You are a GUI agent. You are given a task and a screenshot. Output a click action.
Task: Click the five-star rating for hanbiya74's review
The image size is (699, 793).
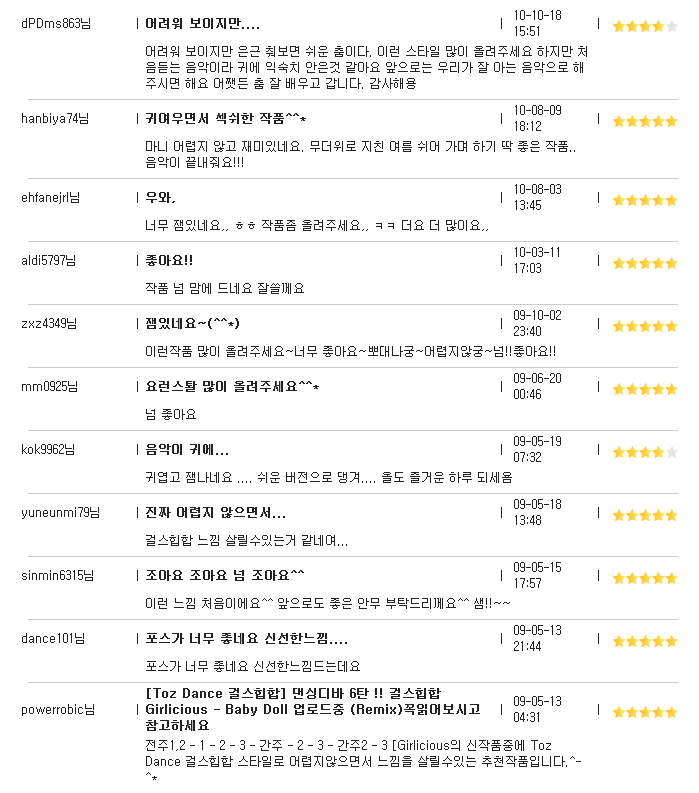click(645, 121)
